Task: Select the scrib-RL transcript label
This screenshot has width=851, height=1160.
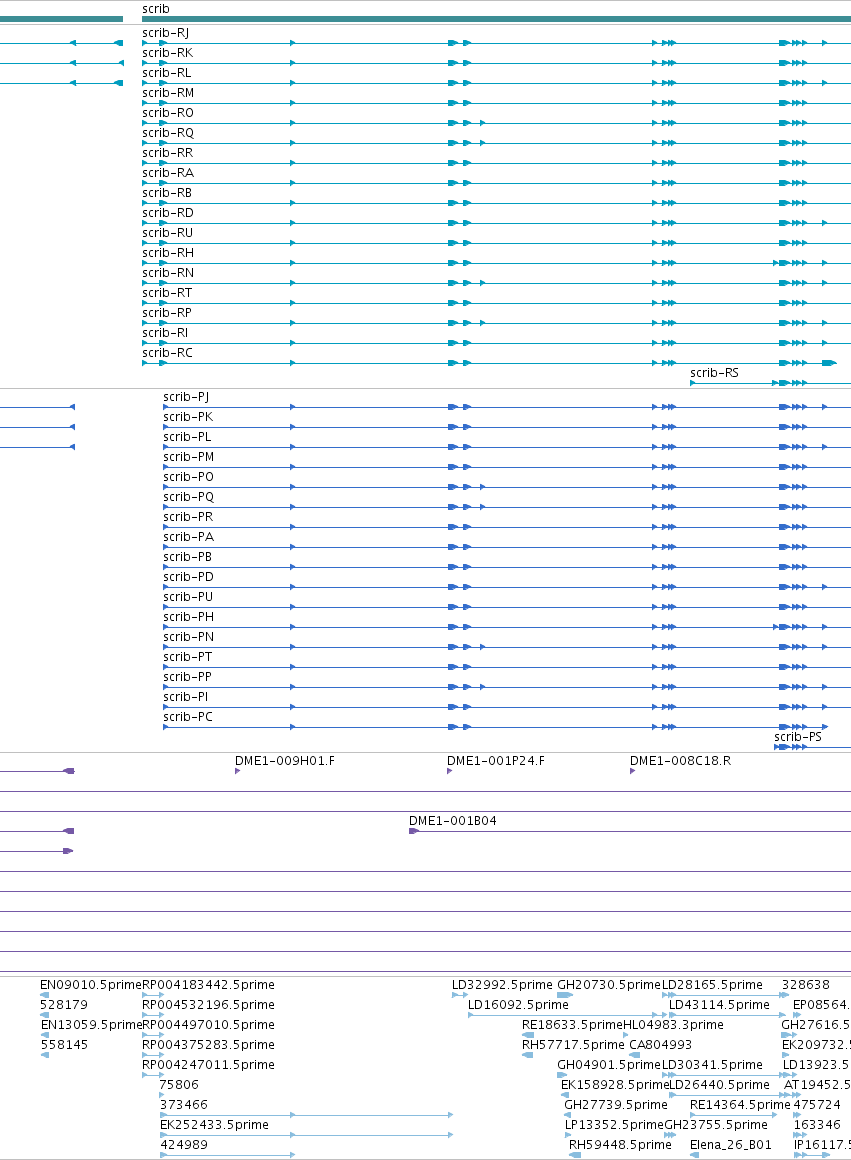Action: pos(166,72)
